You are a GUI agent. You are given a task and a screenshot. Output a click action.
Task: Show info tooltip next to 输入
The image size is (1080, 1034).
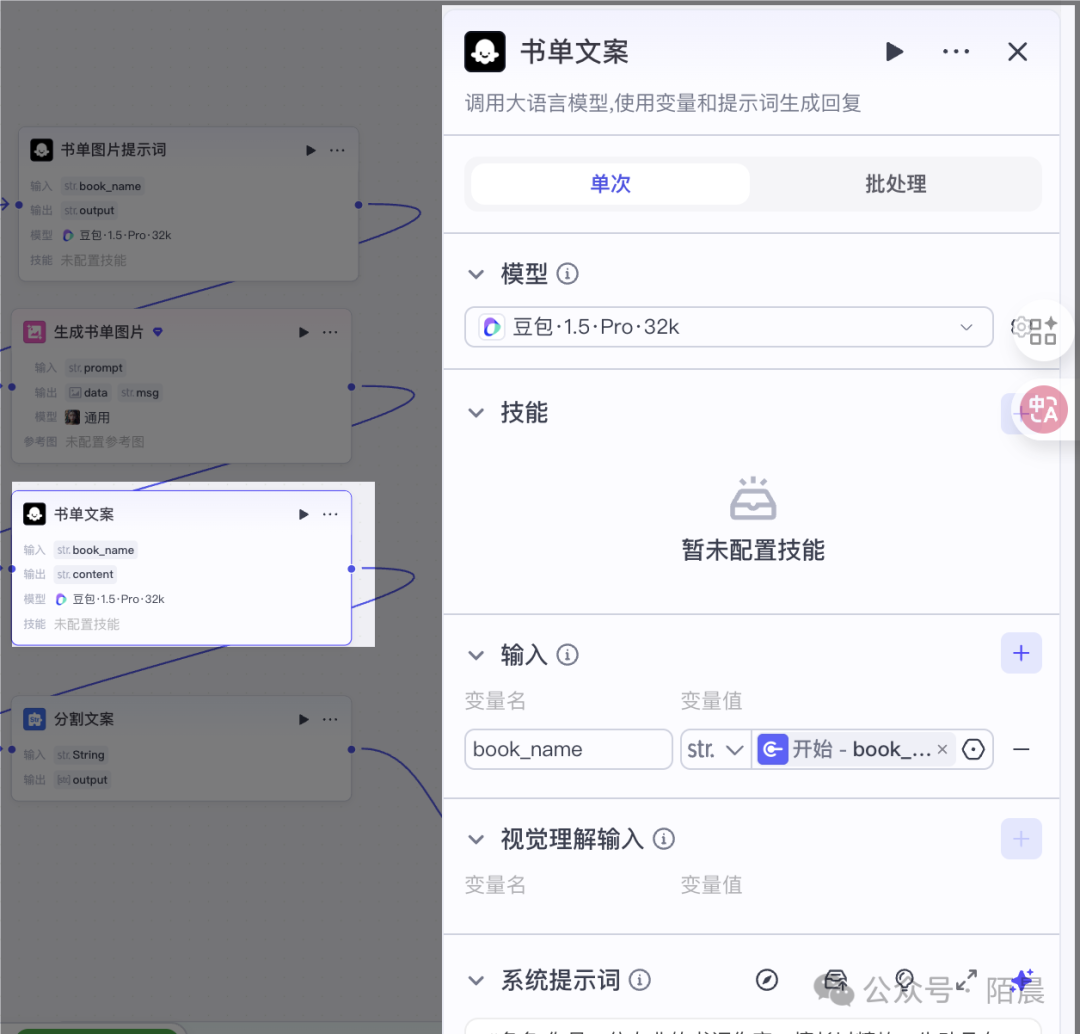567,655
